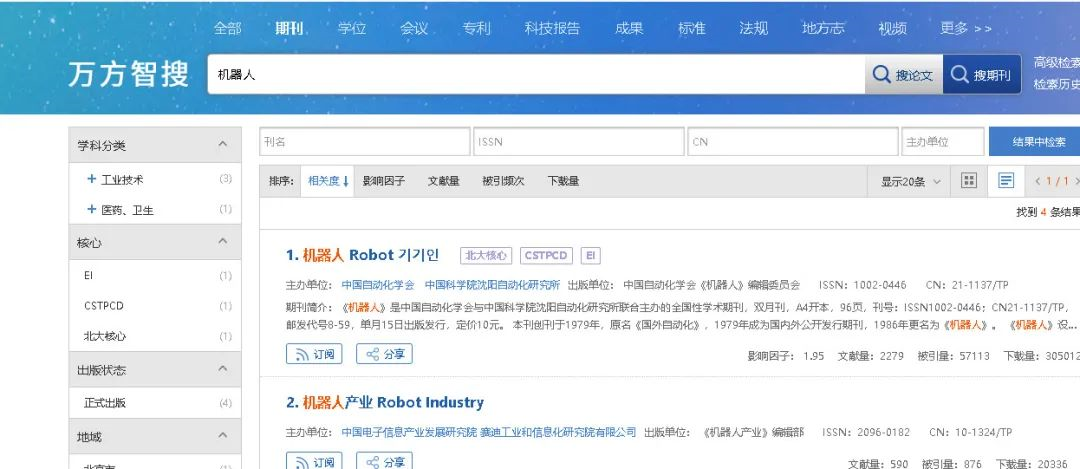
Task: Sort results by 被引频次
Action: point(503,181)
